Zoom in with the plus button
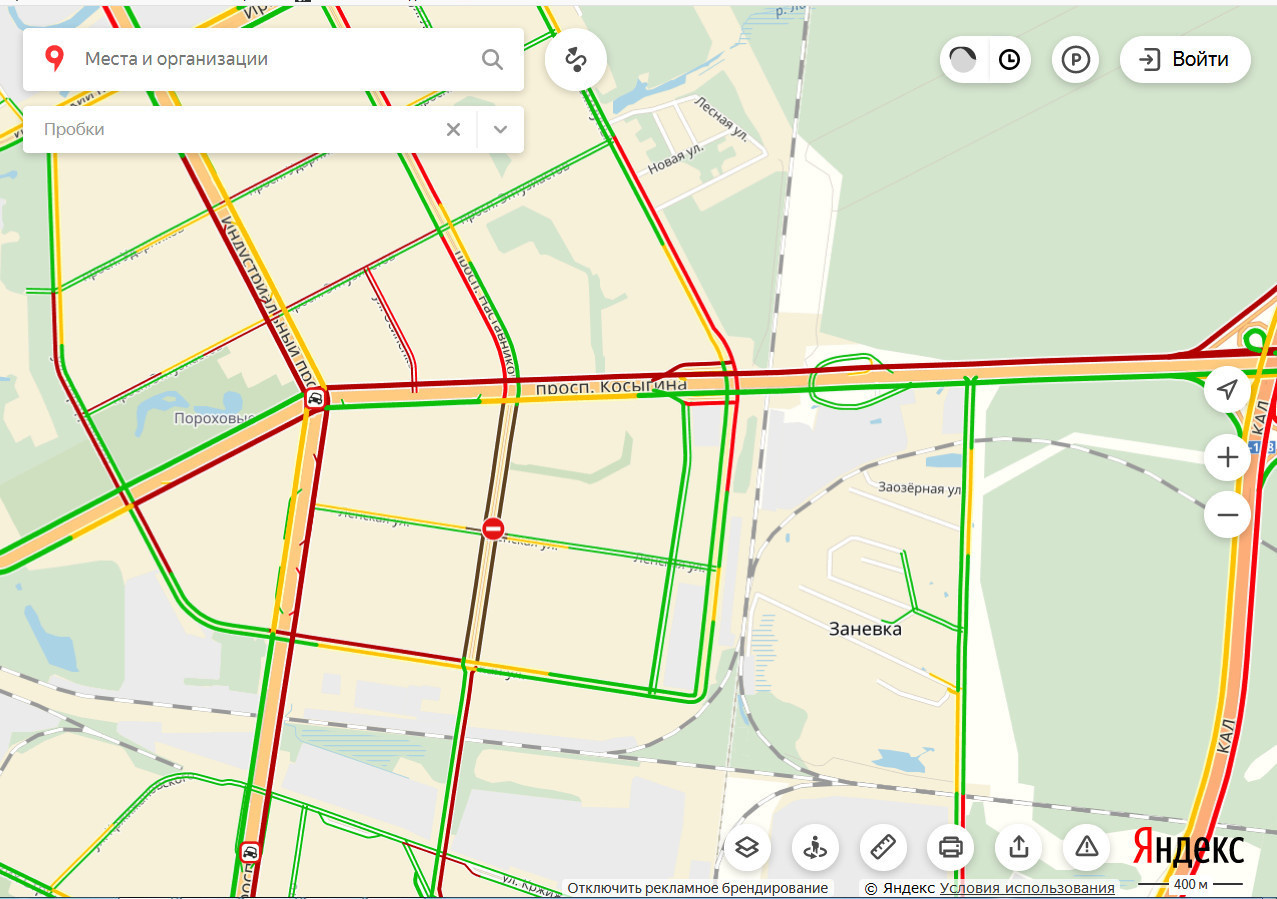1277x899 pixels. tap(1228, 459)
